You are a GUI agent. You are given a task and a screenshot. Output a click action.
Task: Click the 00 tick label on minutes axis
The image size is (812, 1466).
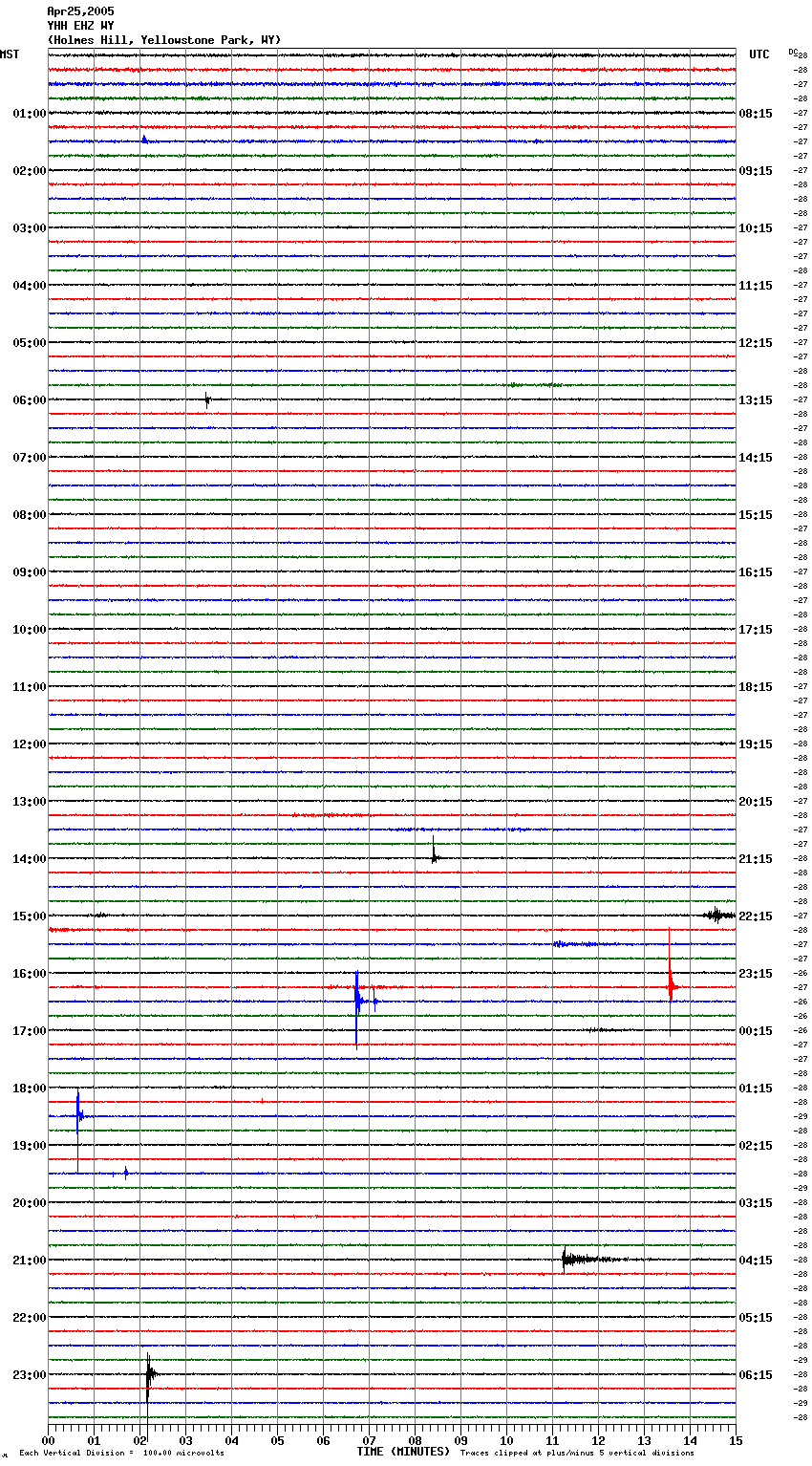click(48, 1440)
